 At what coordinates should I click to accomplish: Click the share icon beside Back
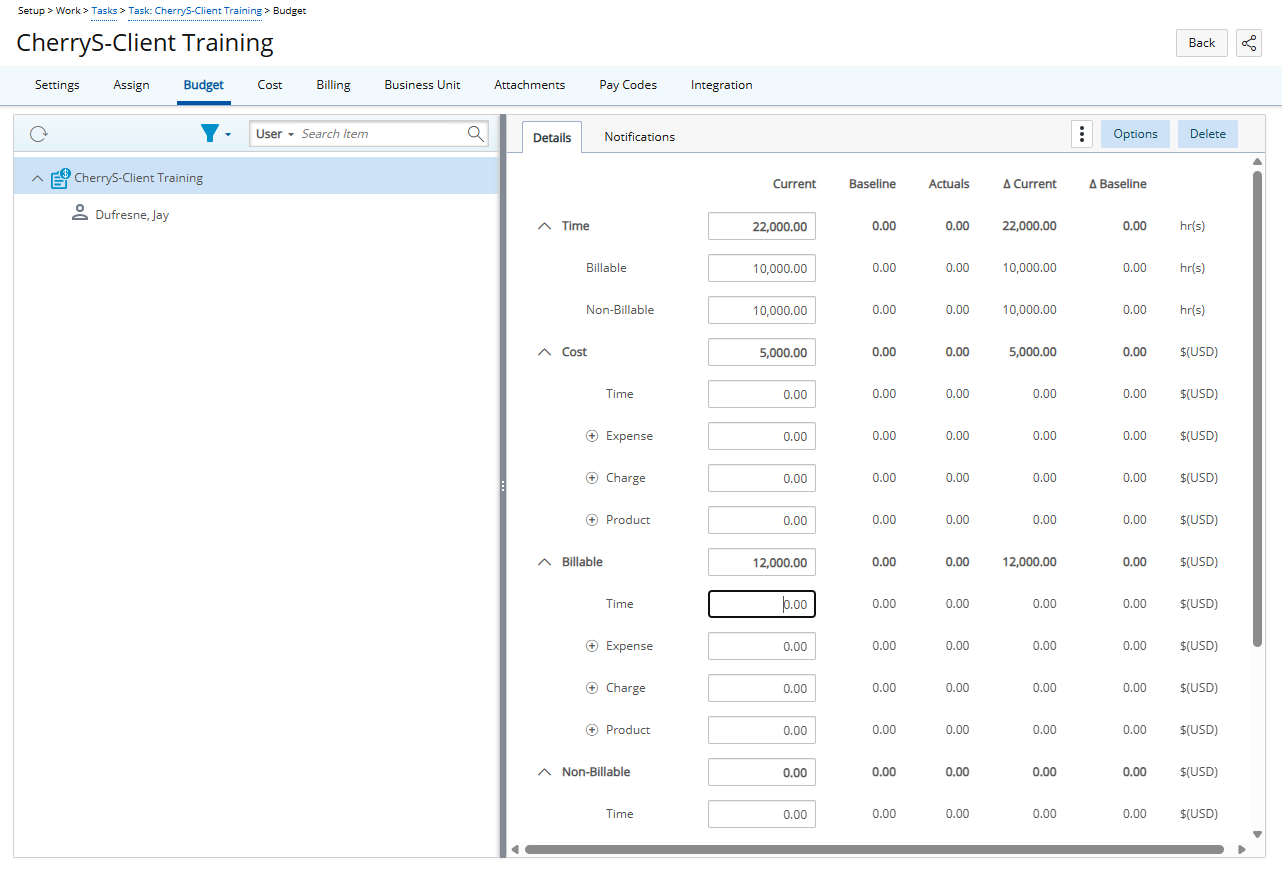[x=1249, y=43]
